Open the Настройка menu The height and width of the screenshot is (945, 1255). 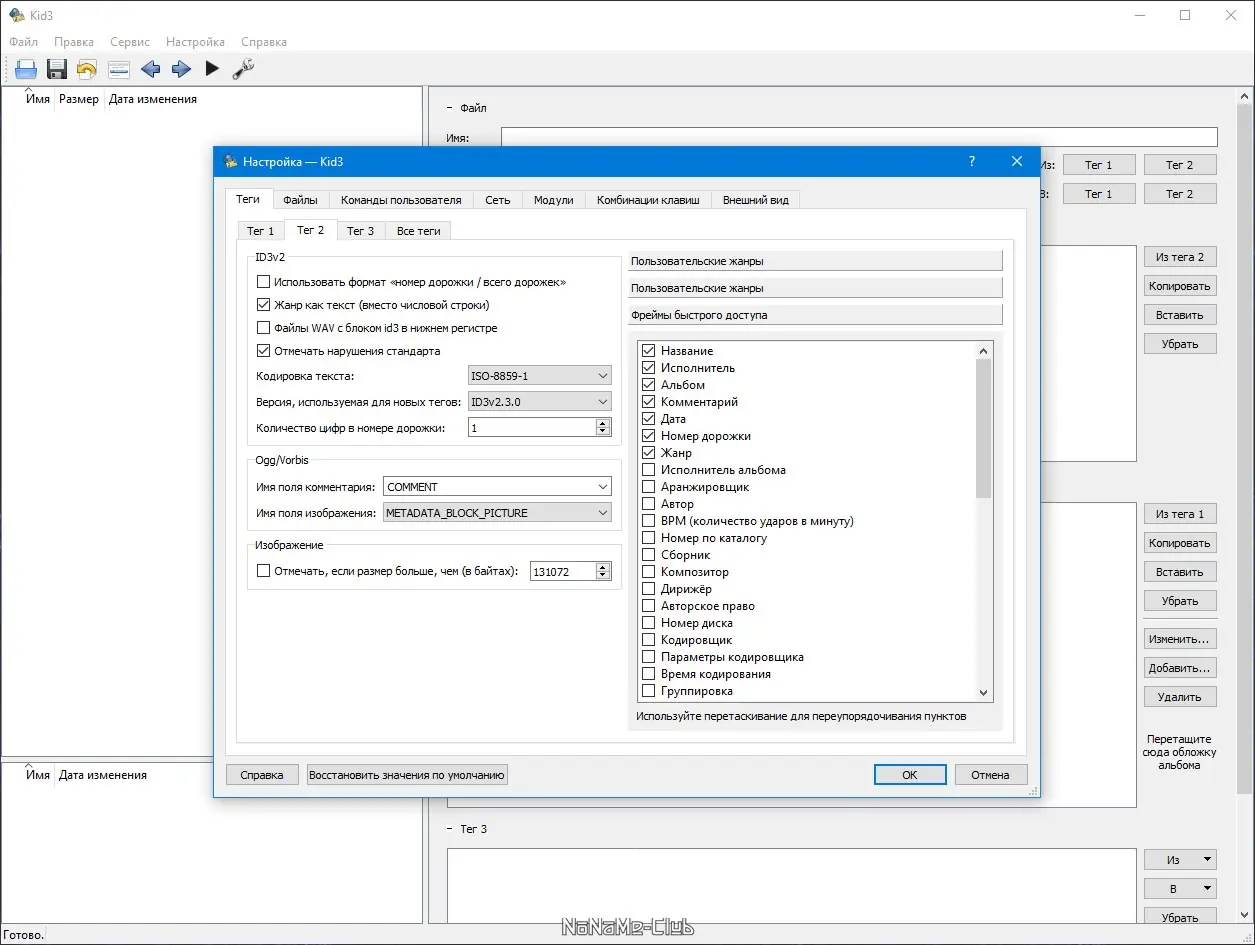pos(195,42)
